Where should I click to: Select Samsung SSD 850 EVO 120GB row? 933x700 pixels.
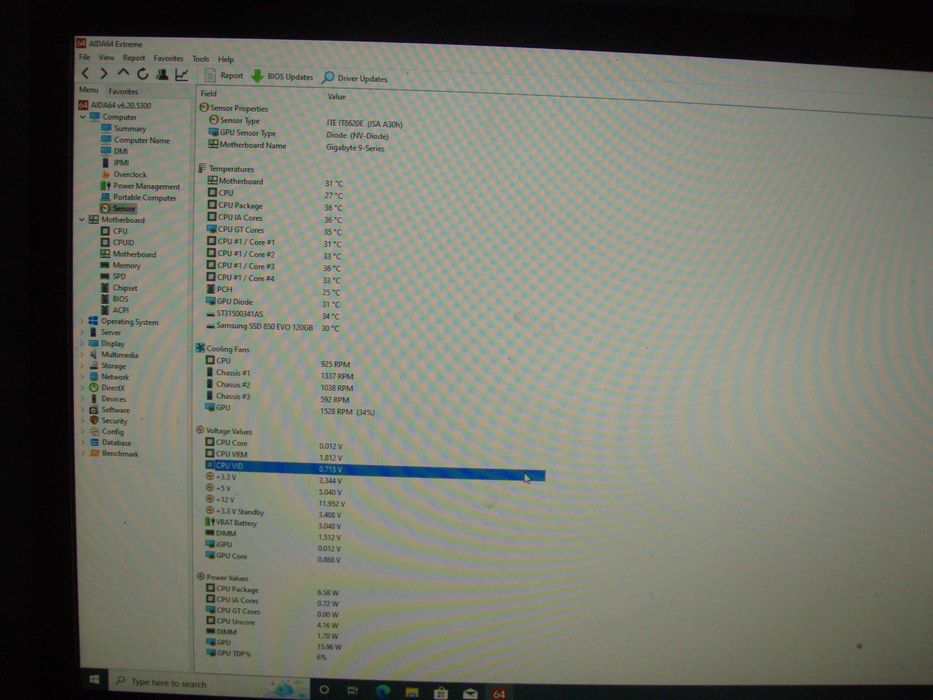tap(272, 327)
